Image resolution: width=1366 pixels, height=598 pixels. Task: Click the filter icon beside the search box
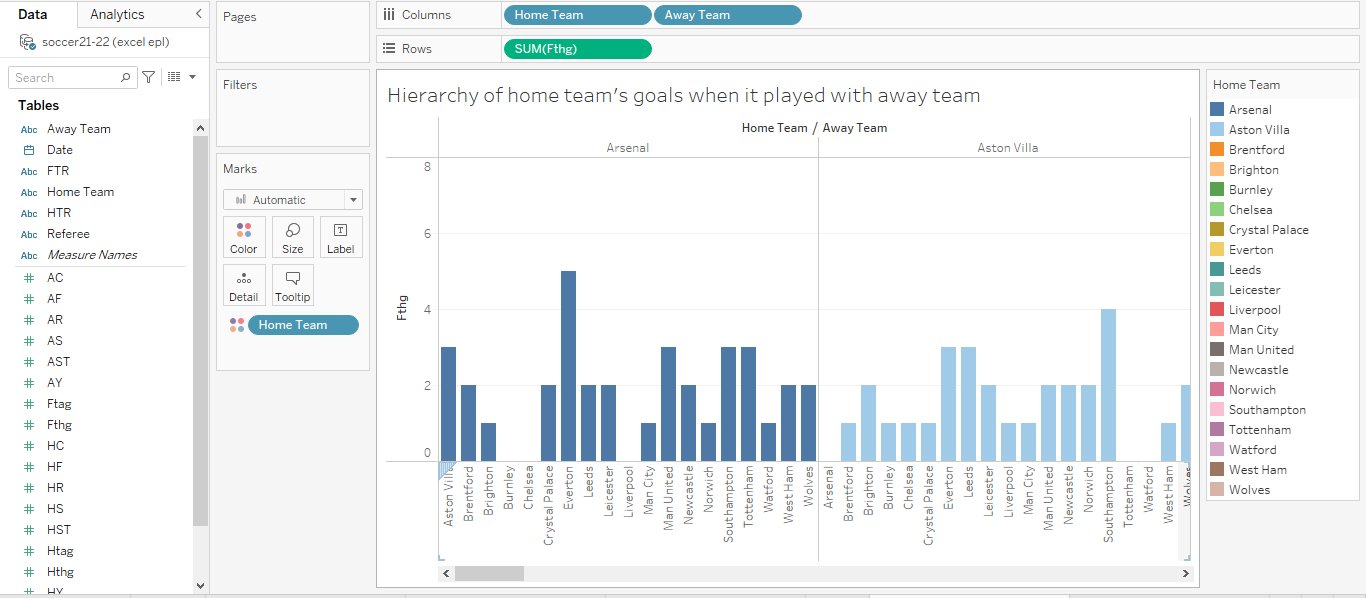click(x=146, y=77)
